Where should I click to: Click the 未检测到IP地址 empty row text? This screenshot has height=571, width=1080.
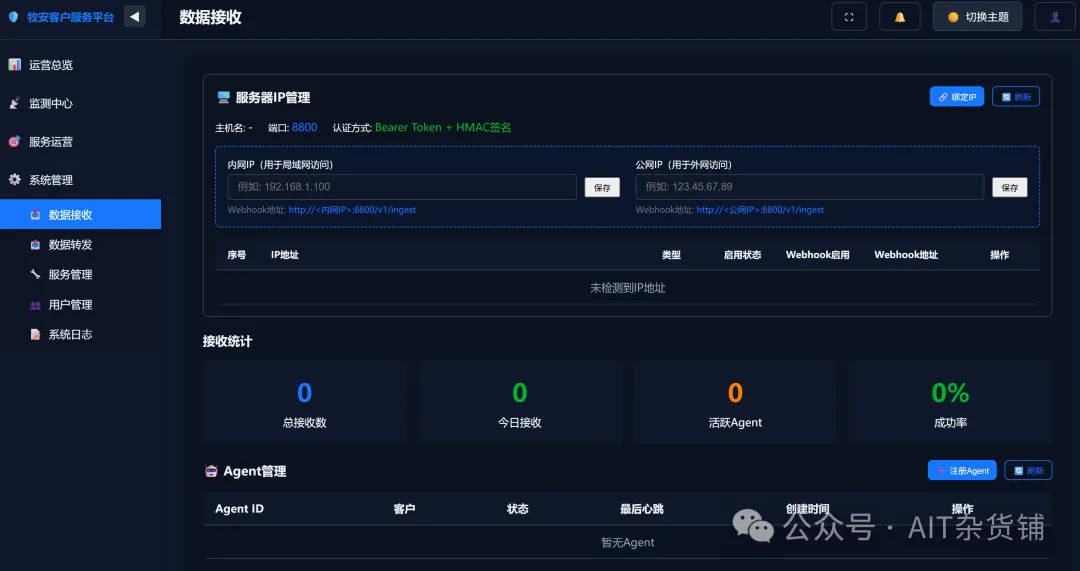pyautogui.click(x=627, y=288)
